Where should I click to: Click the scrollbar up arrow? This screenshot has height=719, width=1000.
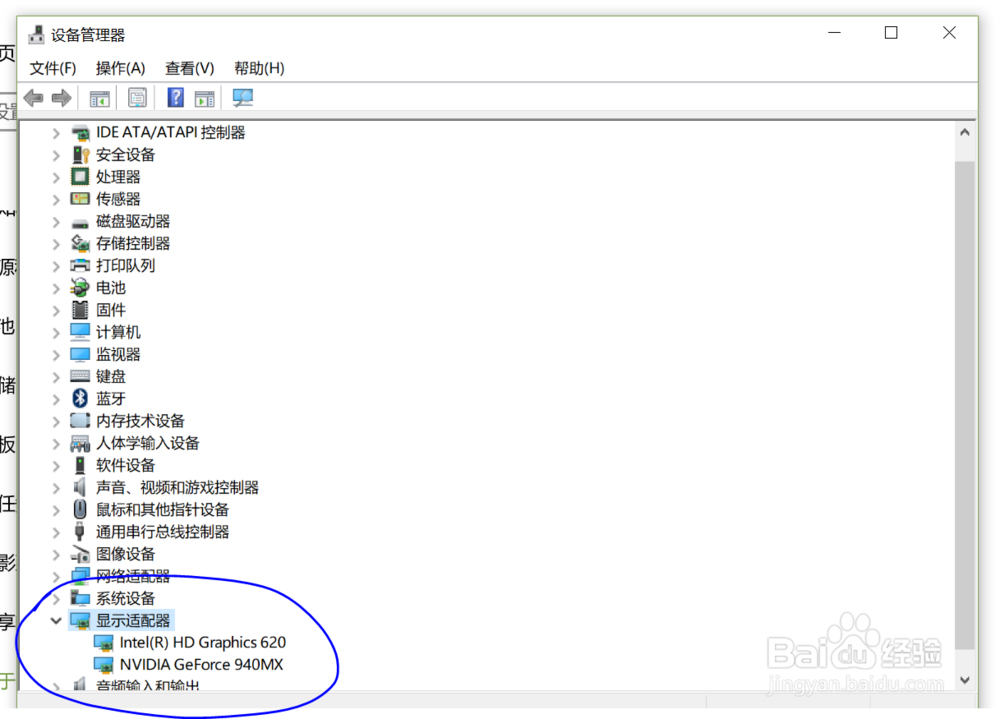[965, 130]
